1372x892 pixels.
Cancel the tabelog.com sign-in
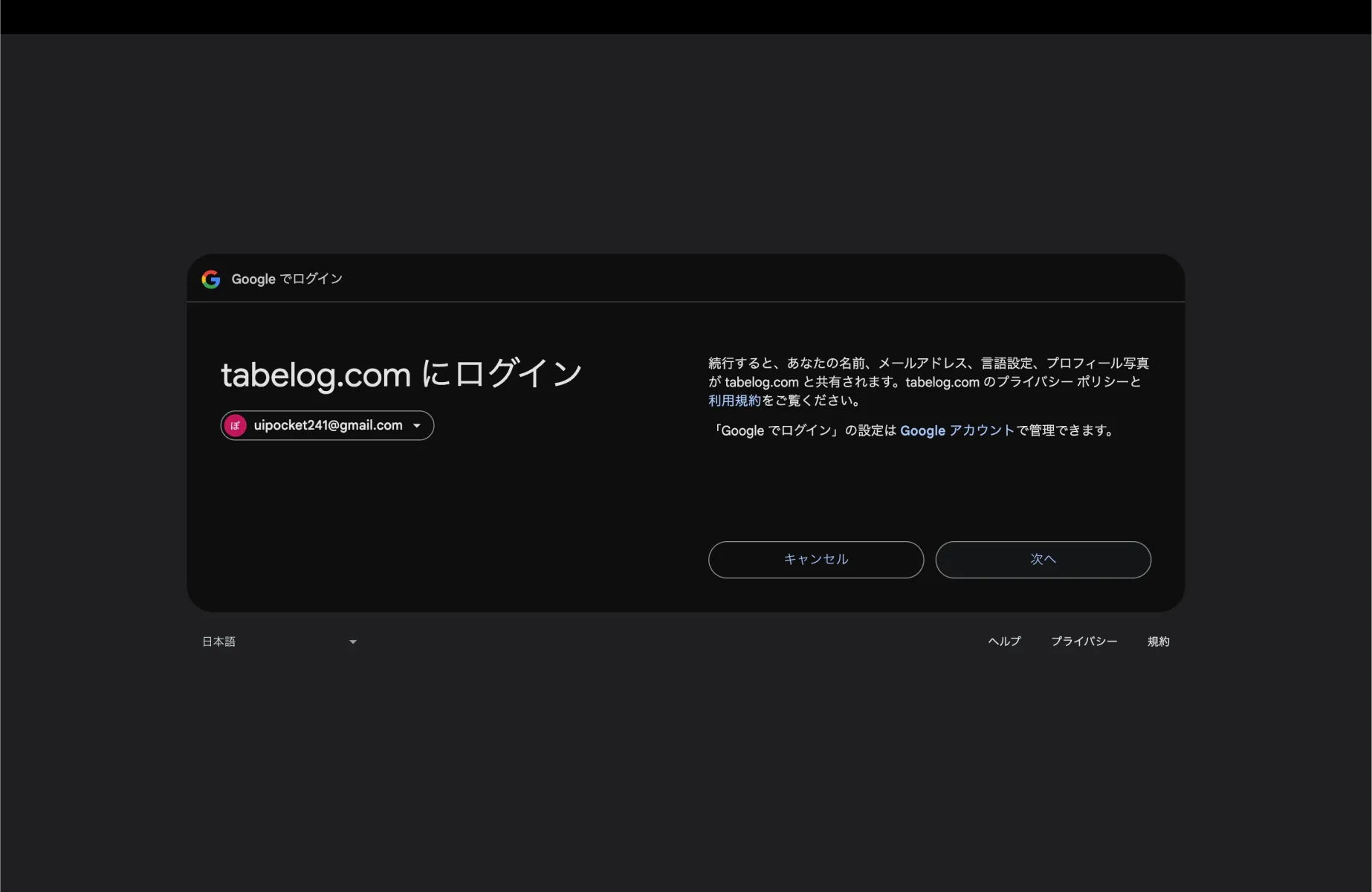pos(815,559)
